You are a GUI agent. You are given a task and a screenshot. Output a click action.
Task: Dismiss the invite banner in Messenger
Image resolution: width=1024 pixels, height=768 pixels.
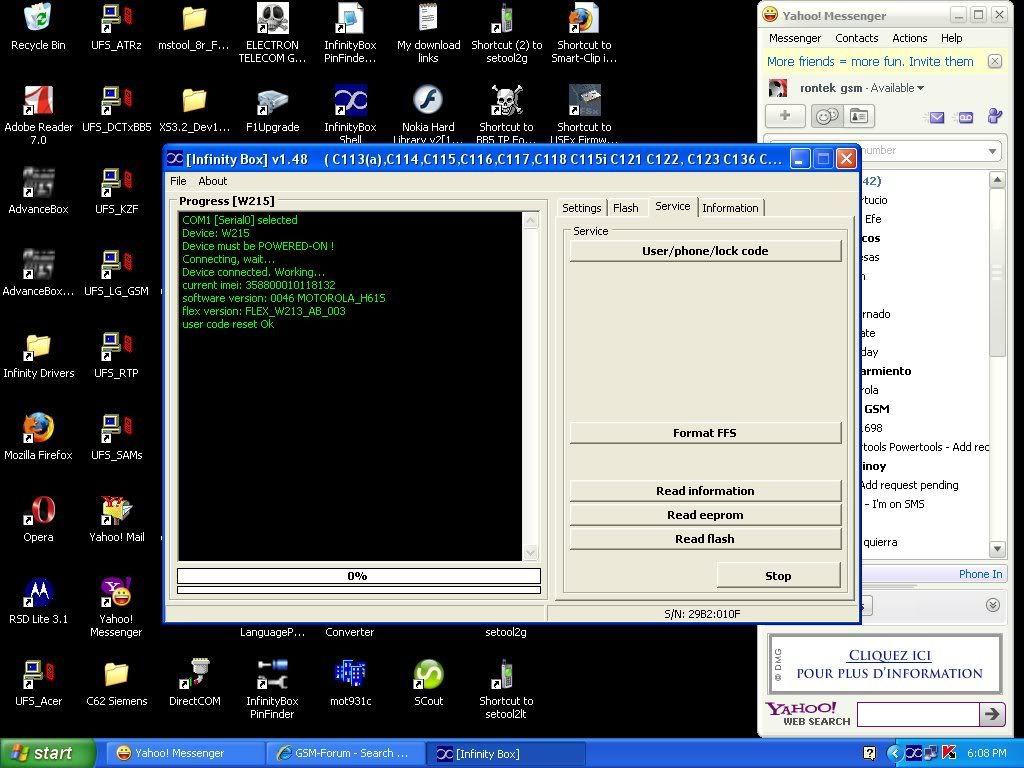(994, 61)
